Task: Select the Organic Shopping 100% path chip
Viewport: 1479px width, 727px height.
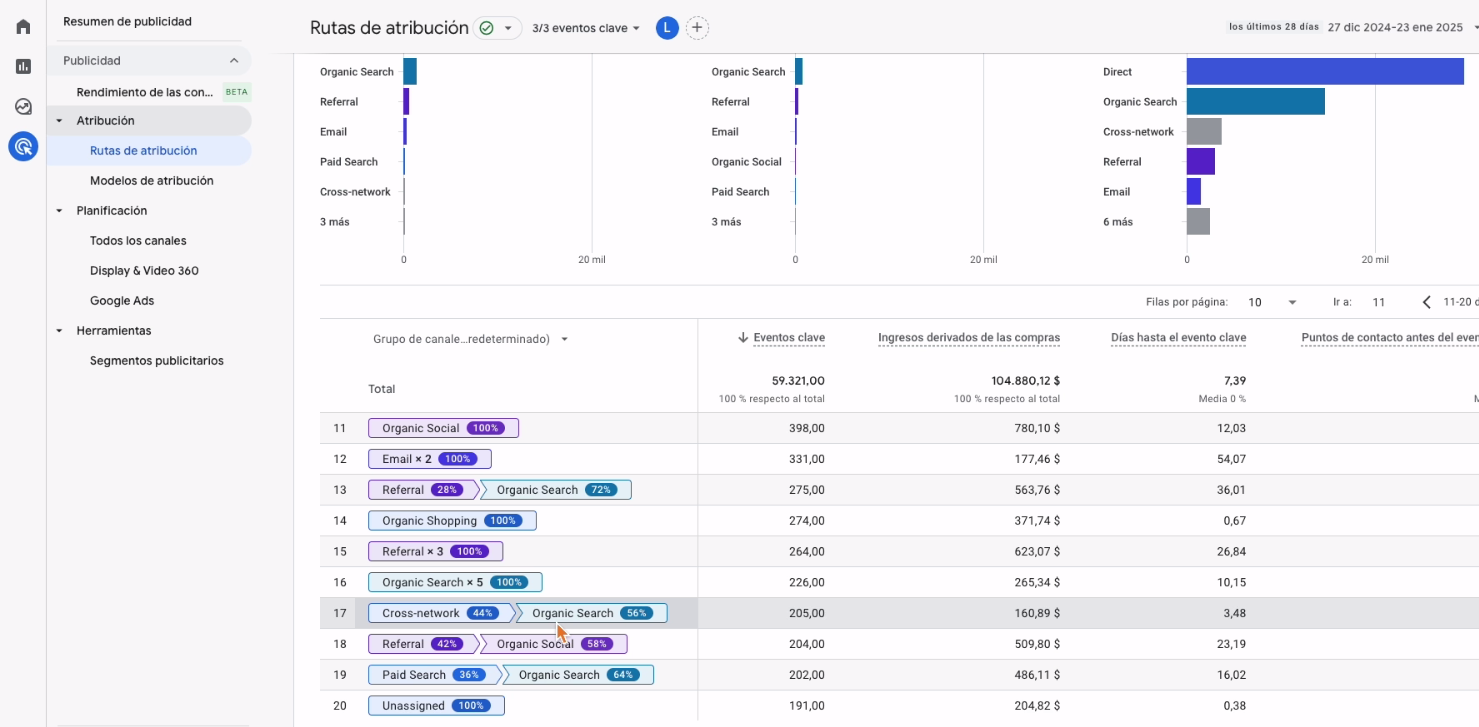Action: pos(452,521)
